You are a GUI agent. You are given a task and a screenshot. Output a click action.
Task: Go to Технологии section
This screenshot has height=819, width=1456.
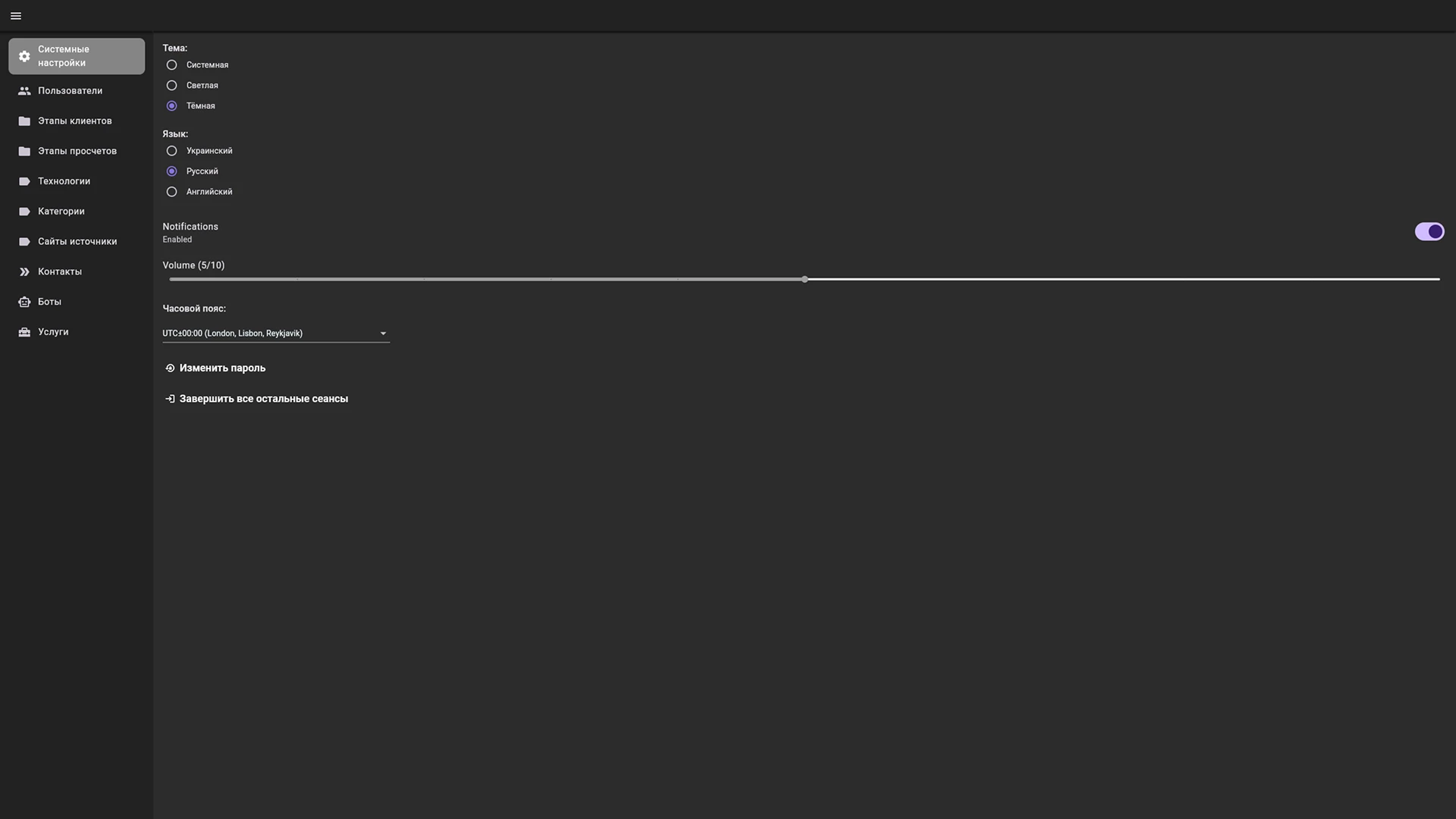point(64,181)
